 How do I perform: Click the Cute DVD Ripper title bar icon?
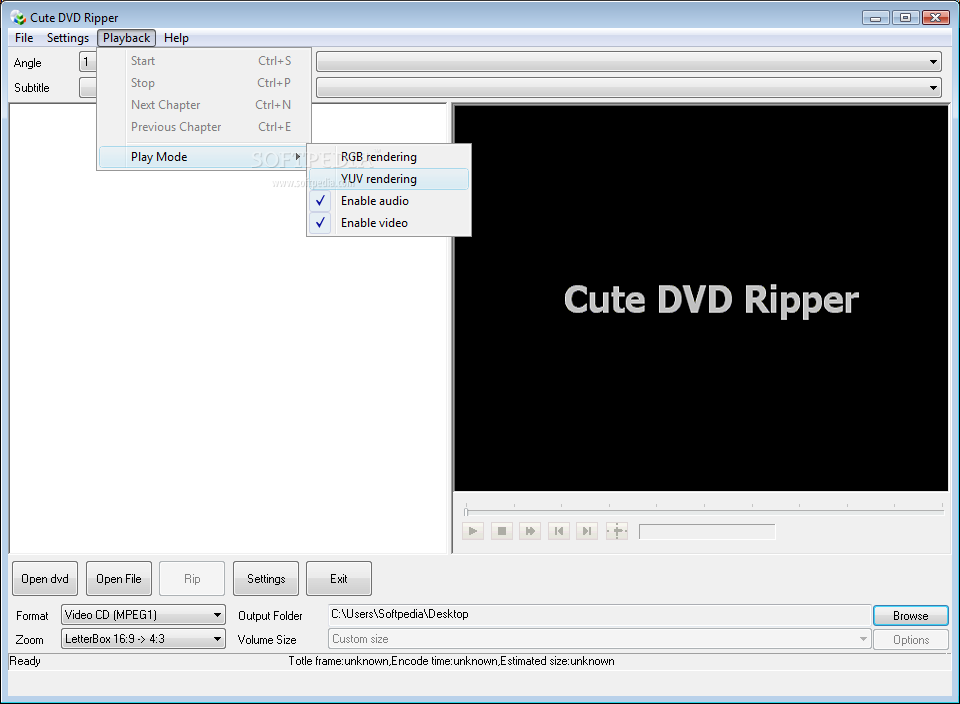click(x=18, y=17)
